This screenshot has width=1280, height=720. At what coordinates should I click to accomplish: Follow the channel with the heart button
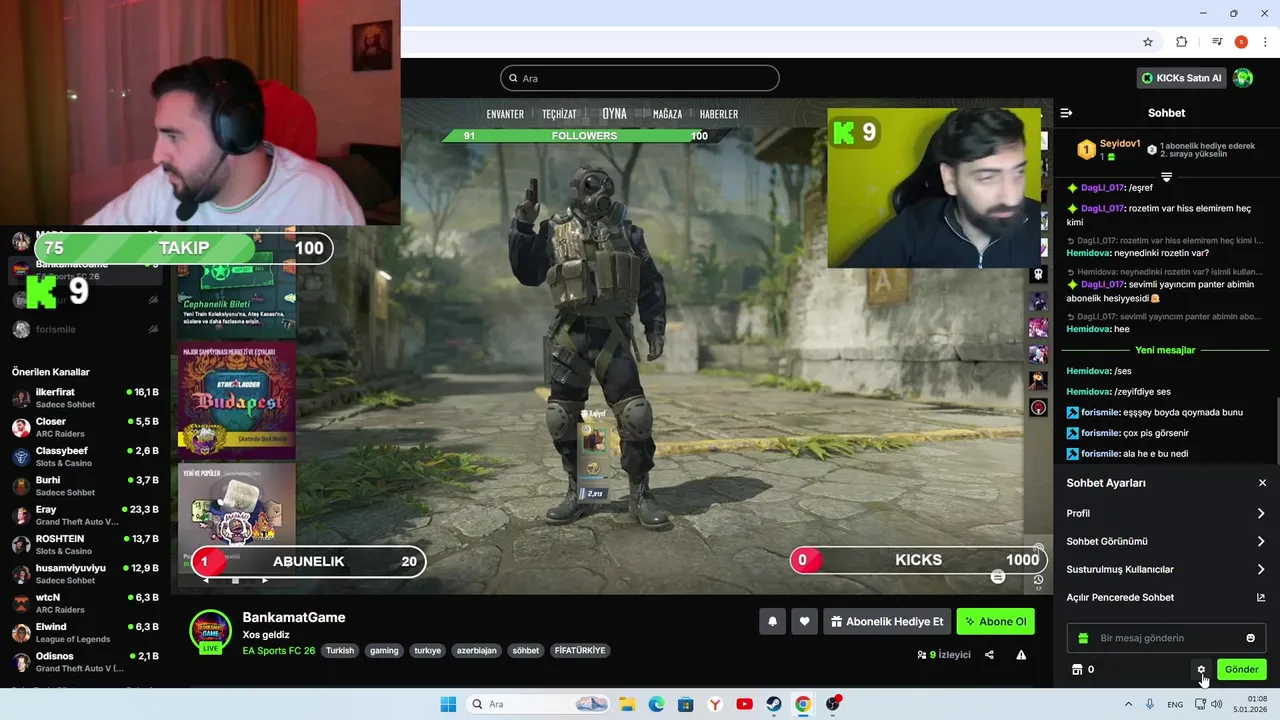804,621
